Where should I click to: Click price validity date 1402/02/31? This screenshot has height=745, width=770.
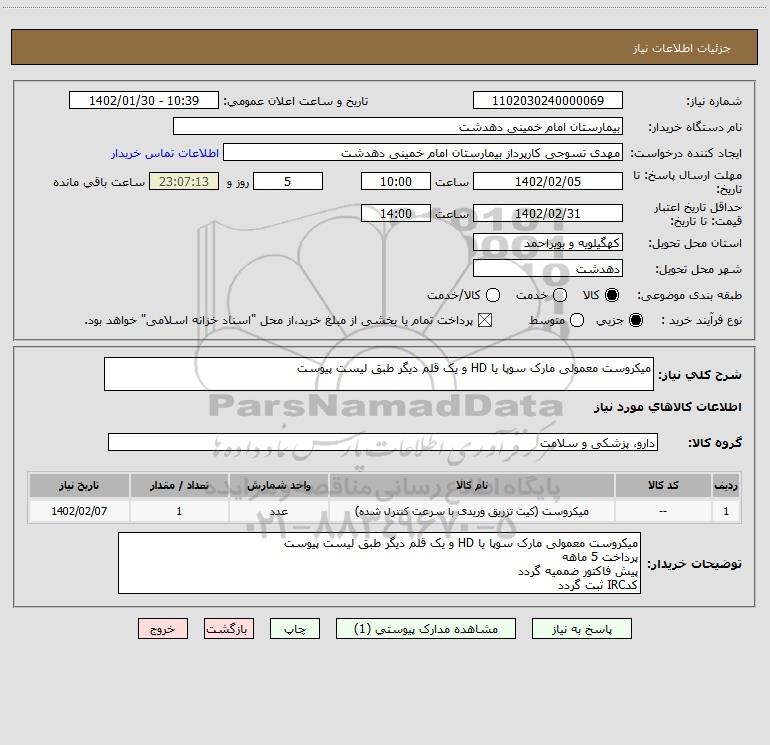[x=548, y=214]
